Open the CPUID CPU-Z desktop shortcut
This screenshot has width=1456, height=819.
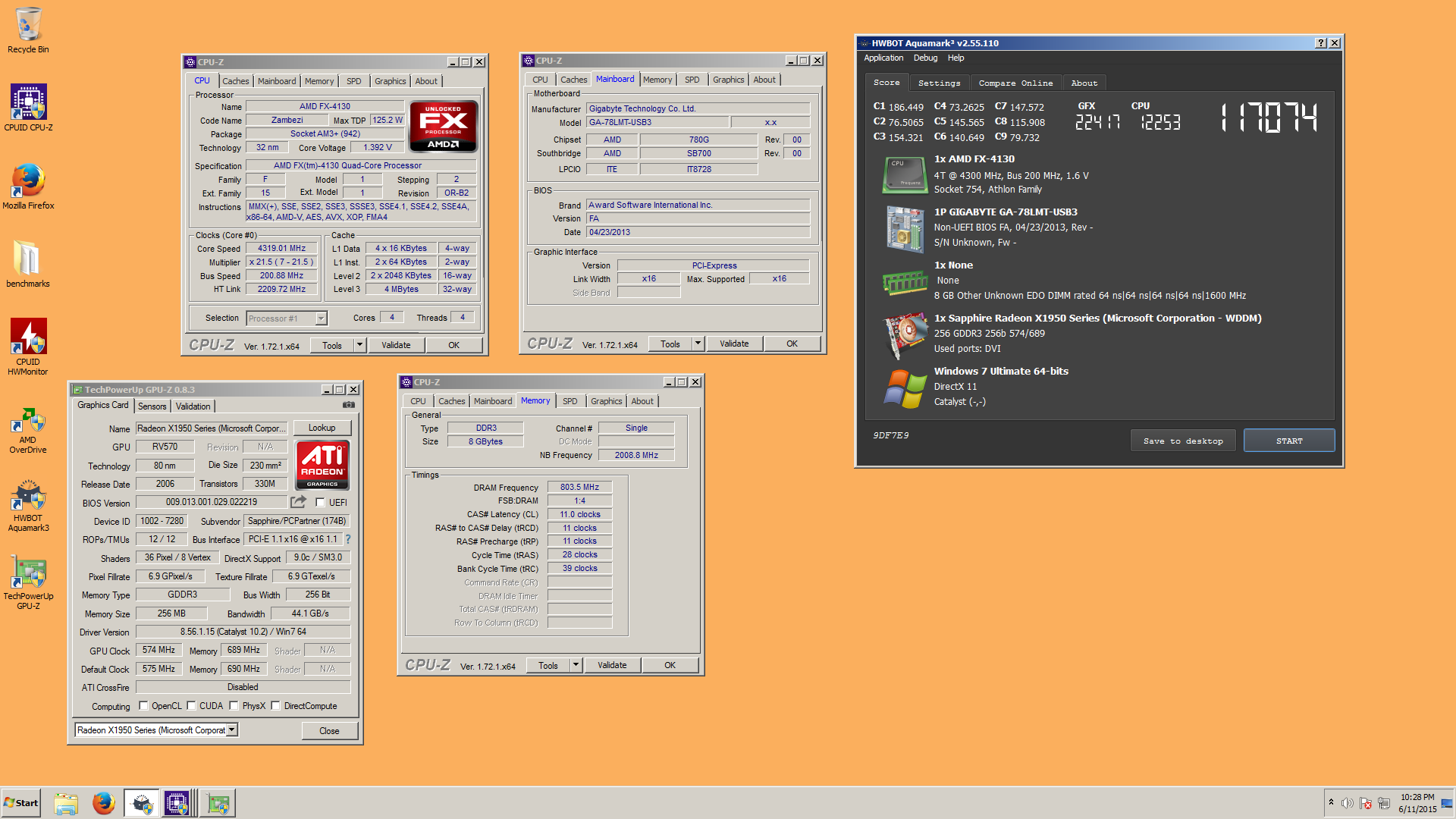(x=28, y=108)
